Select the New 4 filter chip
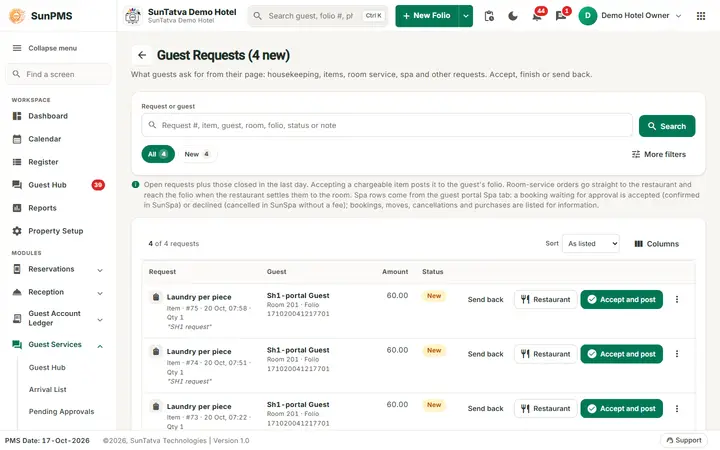The image size is (720, 450). [197, 154]
